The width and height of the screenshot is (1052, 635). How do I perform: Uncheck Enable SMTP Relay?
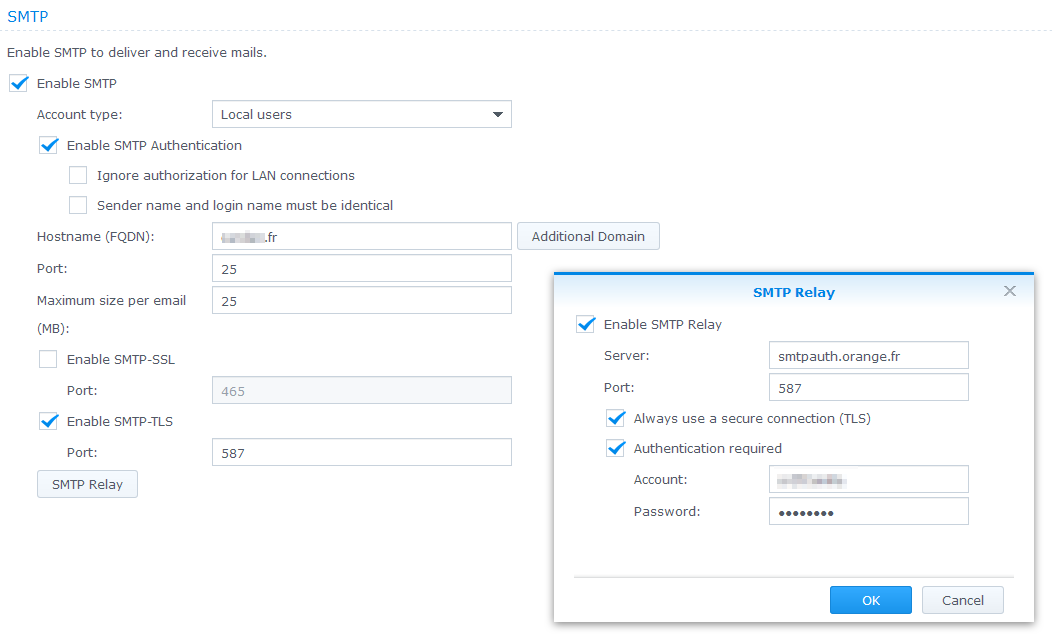click(x=585, y=324)
